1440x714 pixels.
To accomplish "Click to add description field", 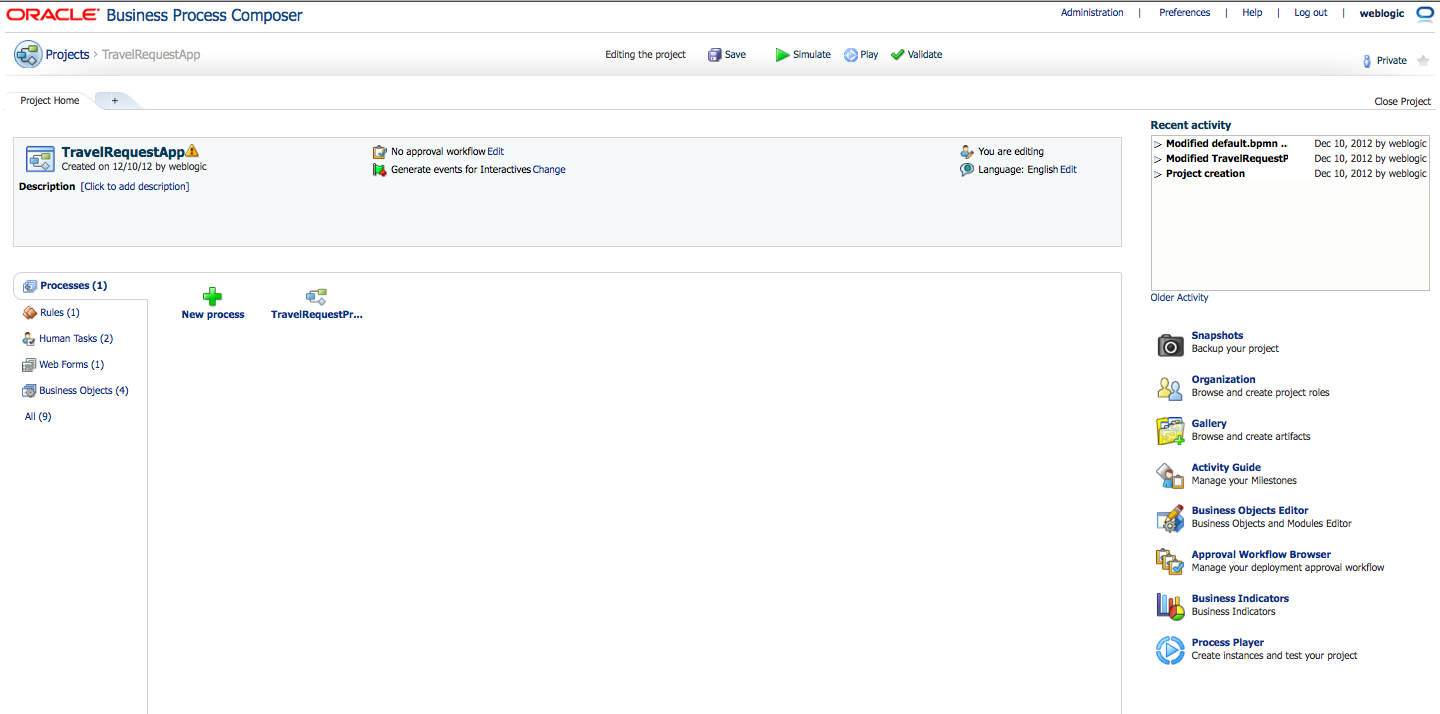I will point(135,187).
